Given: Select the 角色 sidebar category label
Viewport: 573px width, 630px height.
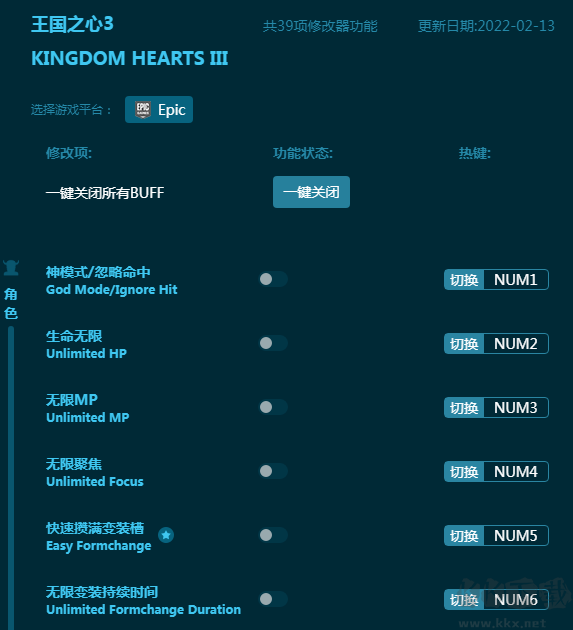Looking at the screenshot, I should tap(11, 303).
